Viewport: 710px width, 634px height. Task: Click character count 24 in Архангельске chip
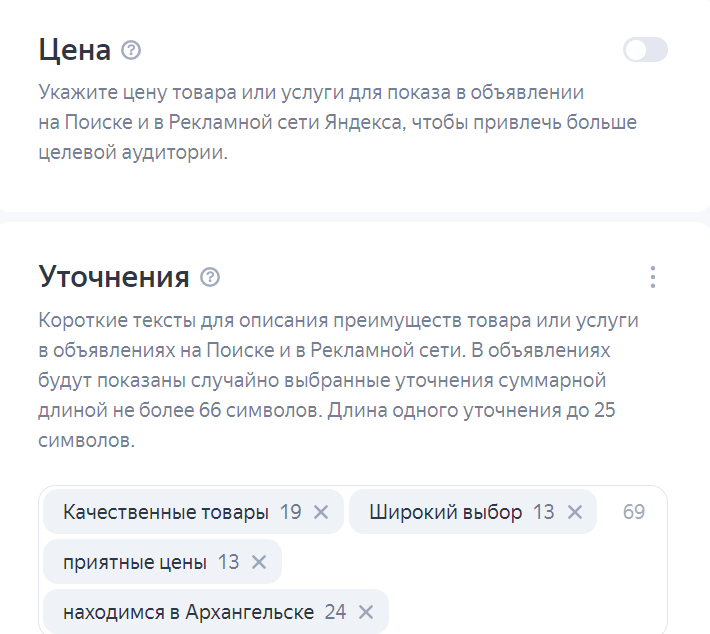335,612
